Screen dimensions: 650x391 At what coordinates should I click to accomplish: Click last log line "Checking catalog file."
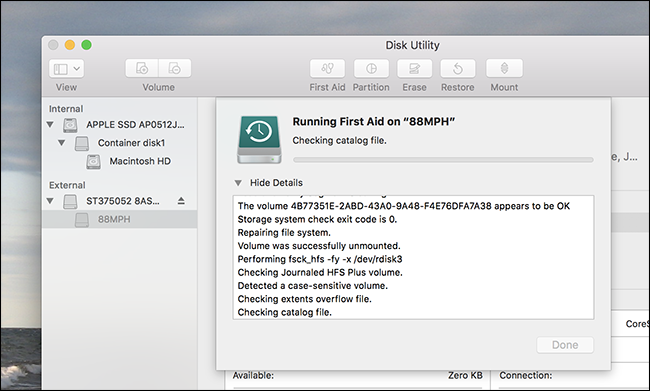[x=285, y=312]
